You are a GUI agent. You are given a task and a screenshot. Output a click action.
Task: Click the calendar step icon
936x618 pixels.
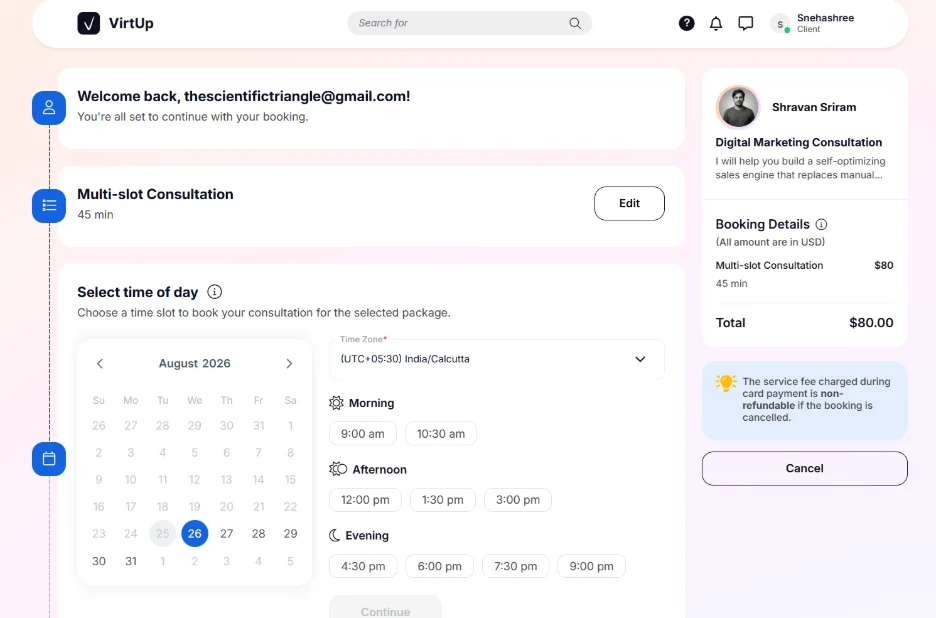(49, 459)
